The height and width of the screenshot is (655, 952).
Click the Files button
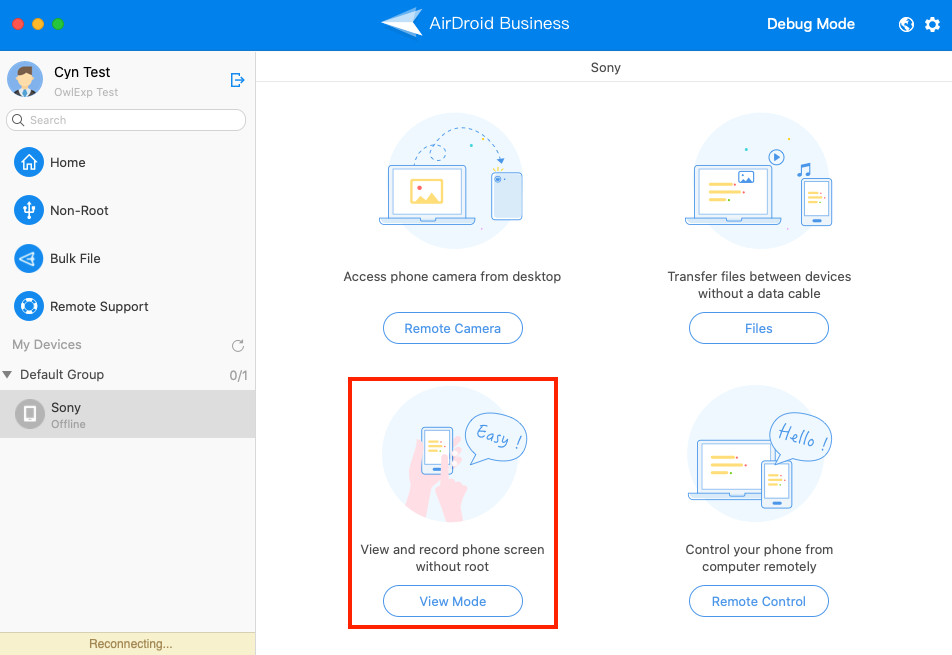coord(759,328)
